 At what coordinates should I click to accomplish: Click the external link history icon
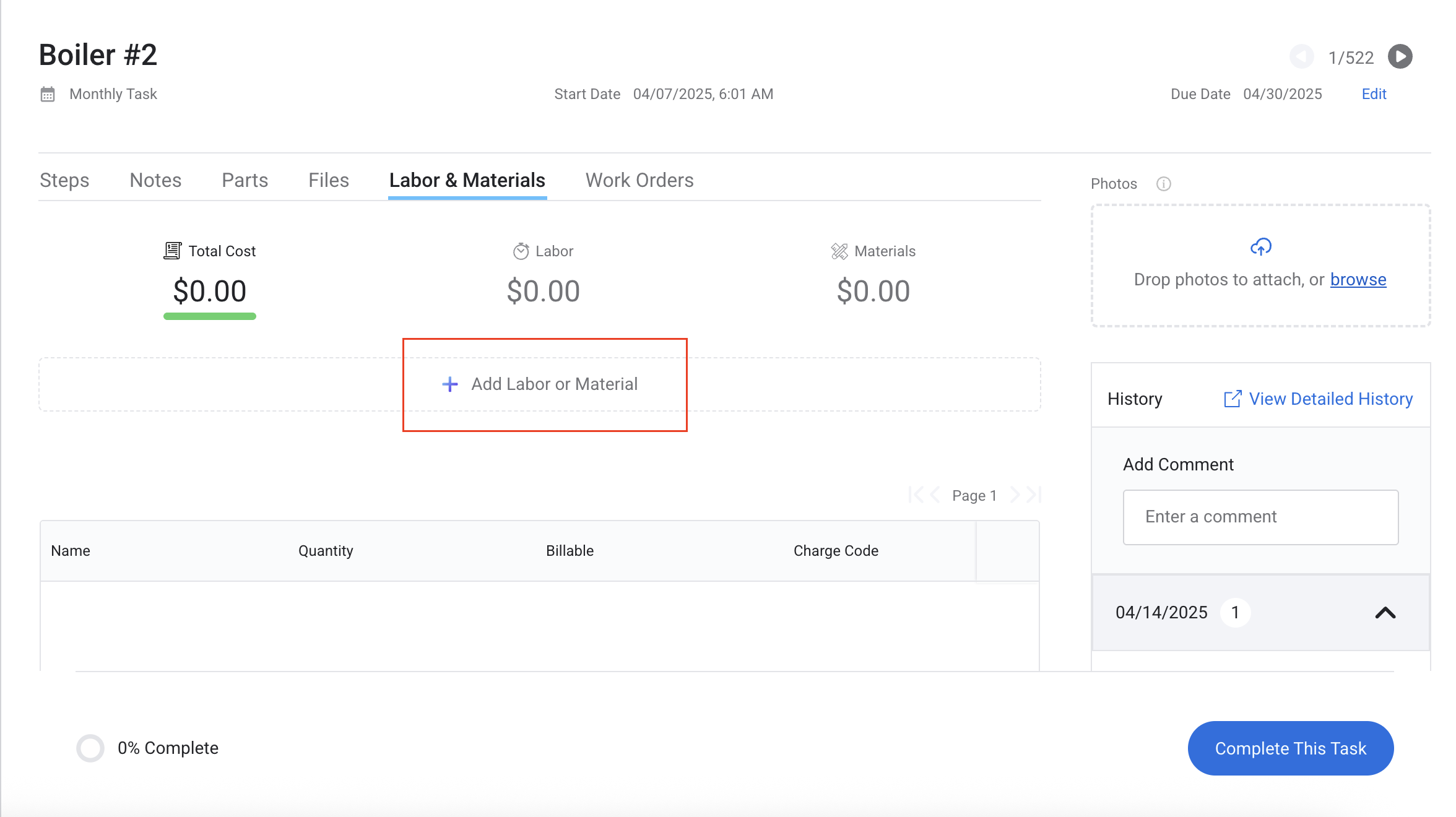point(1233,399)
